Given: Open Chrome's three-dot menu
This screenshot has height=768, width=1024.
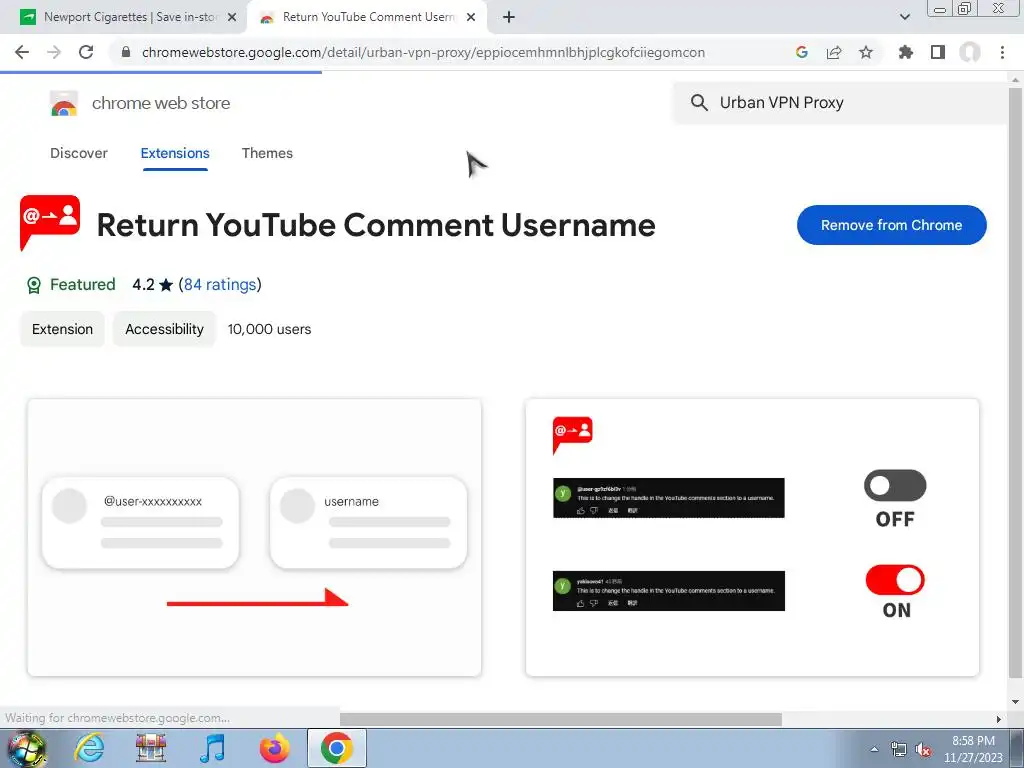Looking at the screenshot, I should click(1002, 52).
